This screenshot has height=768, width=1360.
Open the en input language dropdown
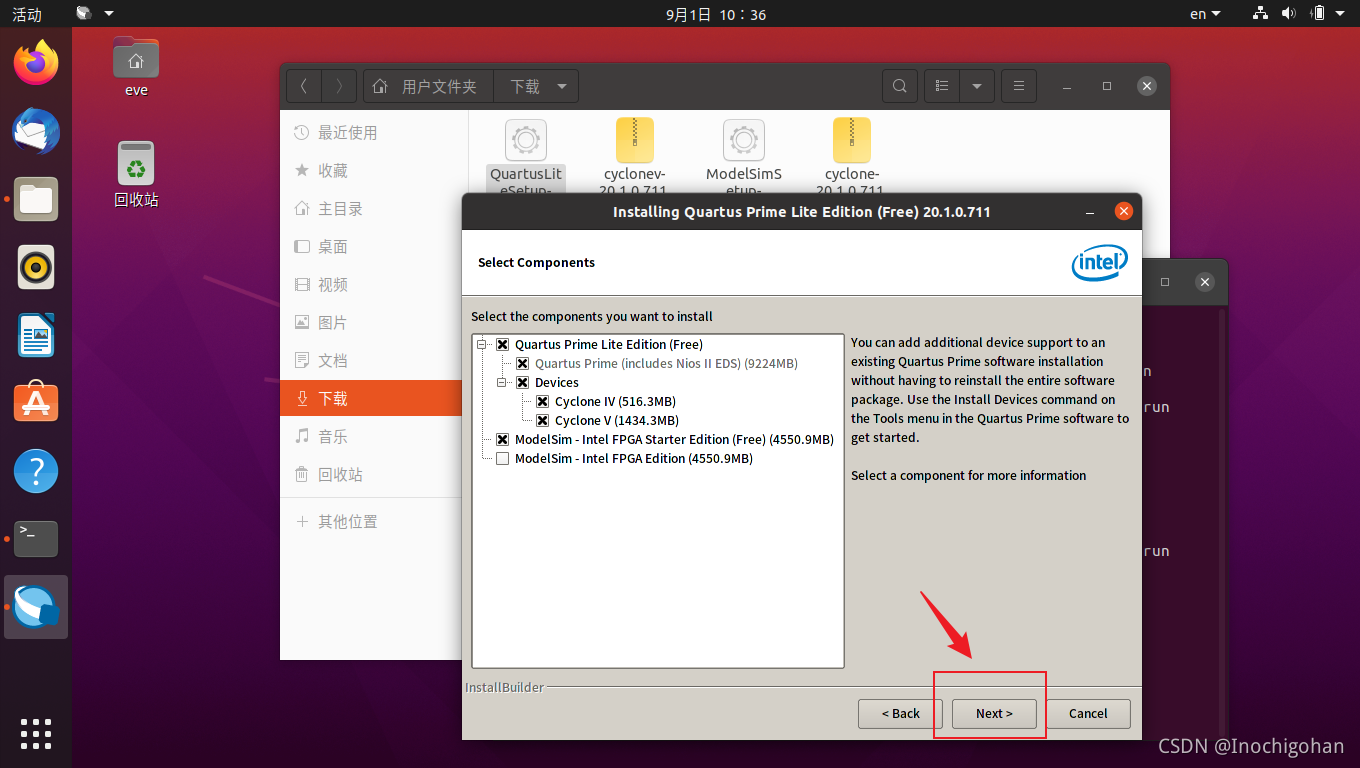(1205, 14)
